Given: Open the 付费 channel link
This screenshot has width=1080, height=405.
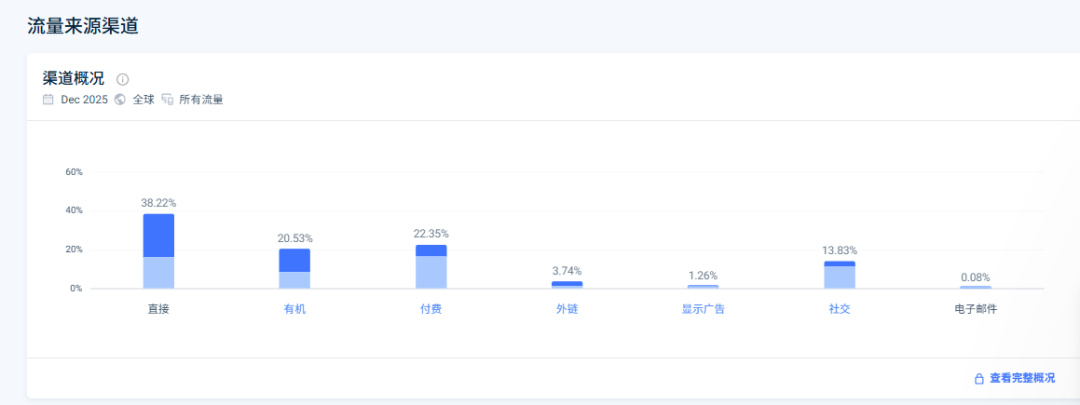Looking at the screenshot, I should (431, 309).
